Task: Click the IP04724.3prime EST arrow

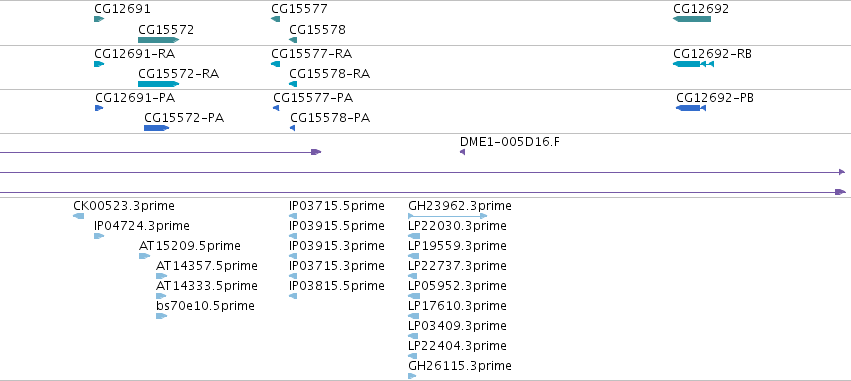Action: [x=99, y=236]
